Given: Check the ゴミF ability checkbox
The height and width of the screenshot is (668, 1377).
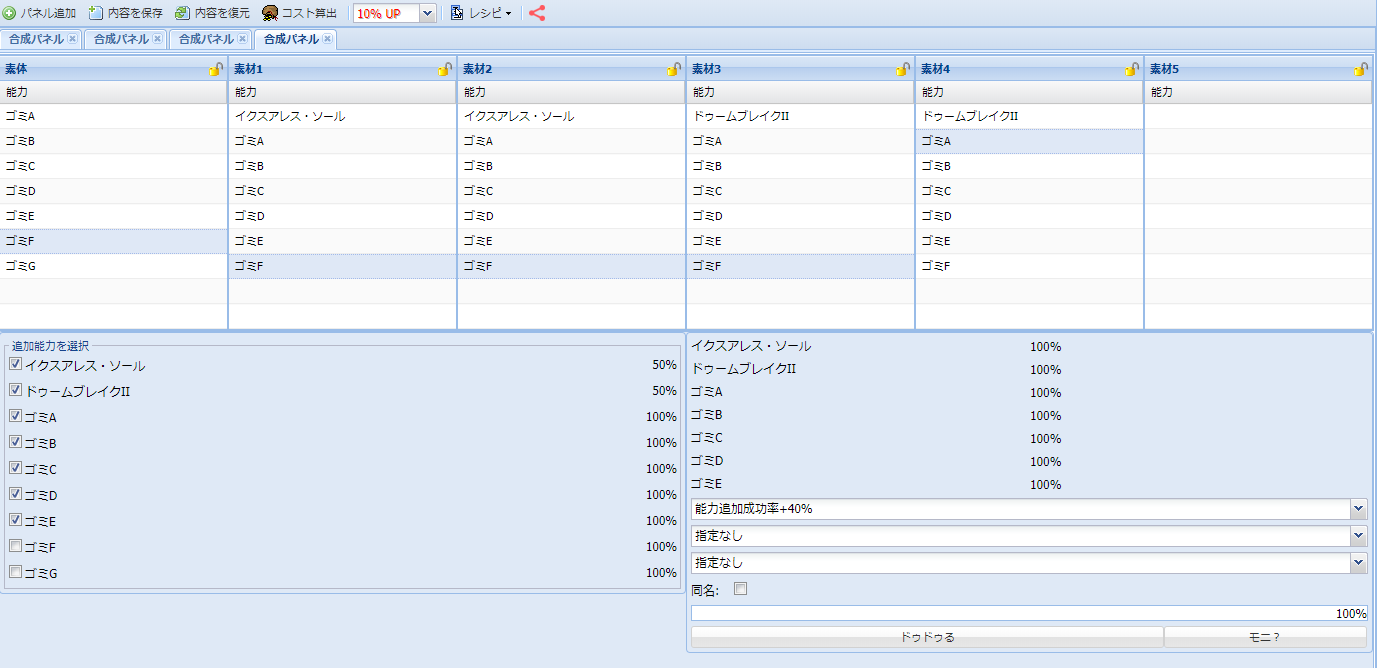Looking at the screenshot, I should 15,546.
